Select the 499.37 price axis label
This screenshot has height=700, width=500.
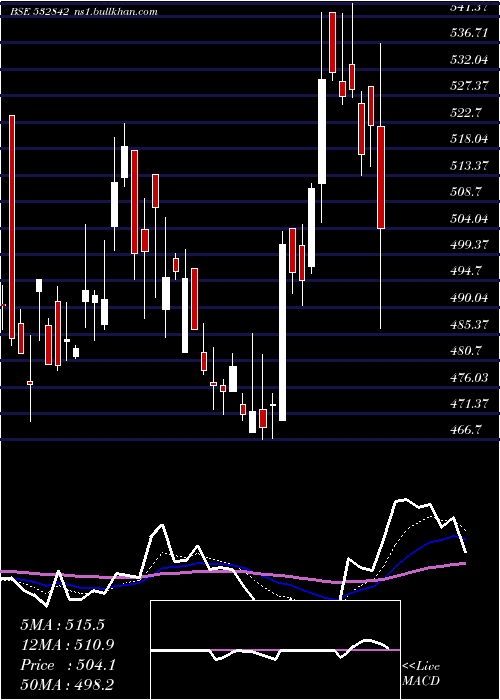click(x=469, y=245)
